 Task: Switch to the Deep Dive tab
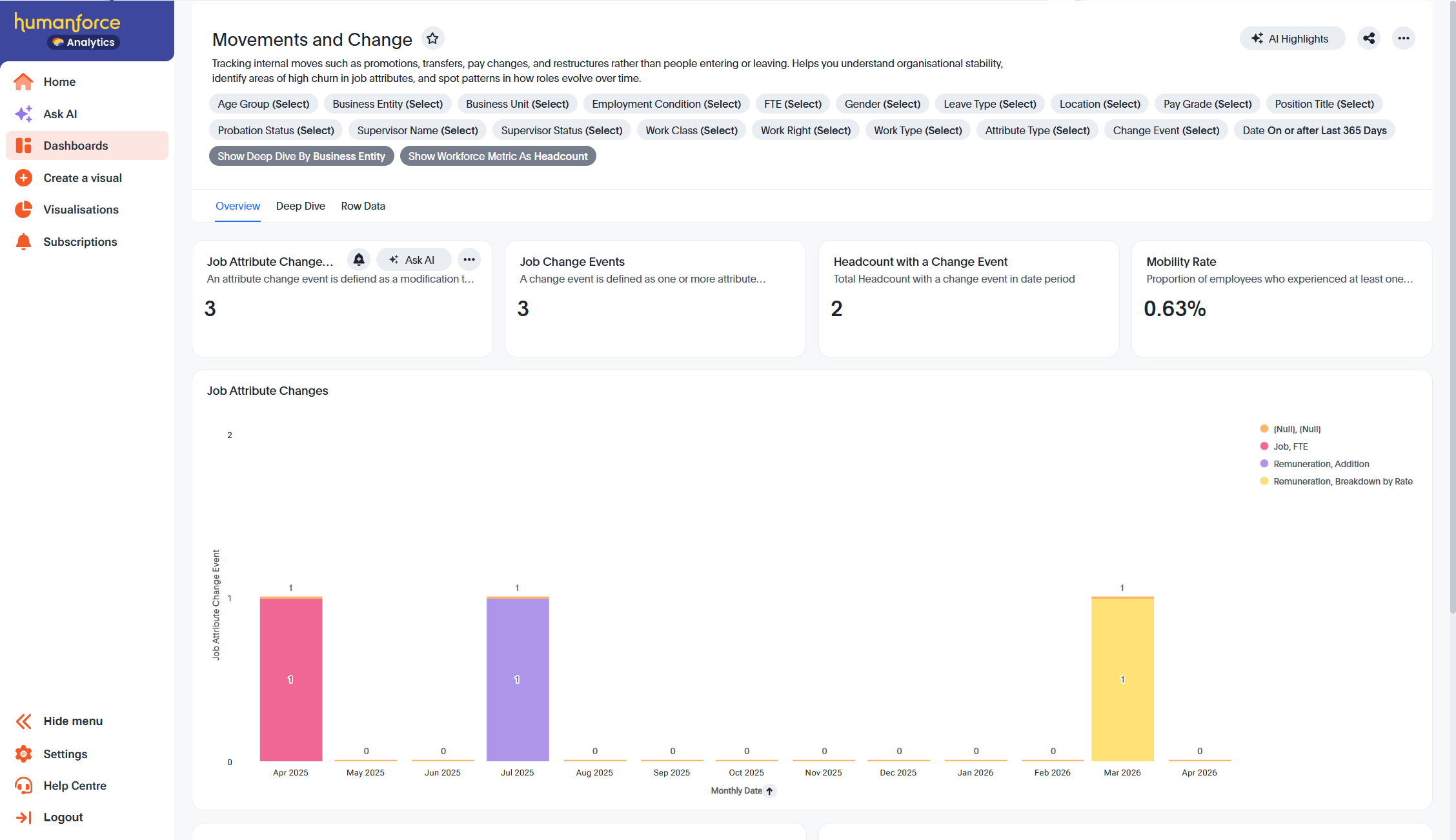(x=300, y=206)
